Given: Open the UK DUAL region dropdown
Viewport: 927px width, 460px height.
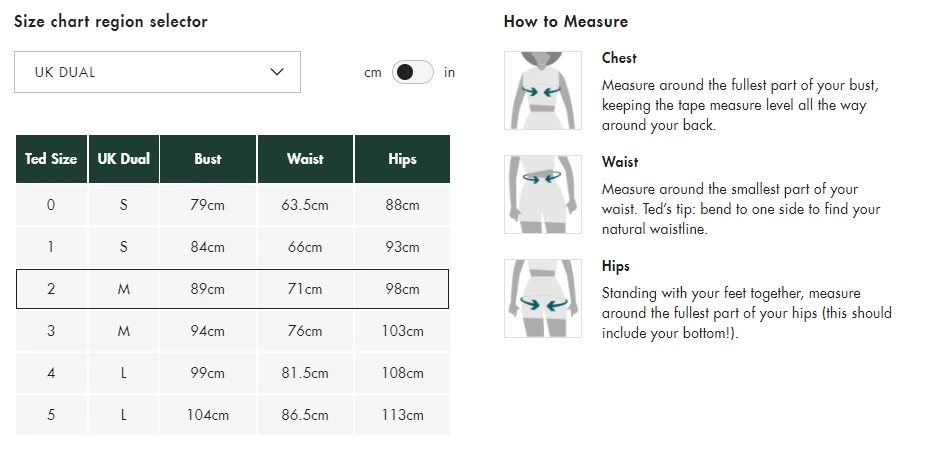Looking at the screenshot, I should pyautogui.click(x=157, y=72).
